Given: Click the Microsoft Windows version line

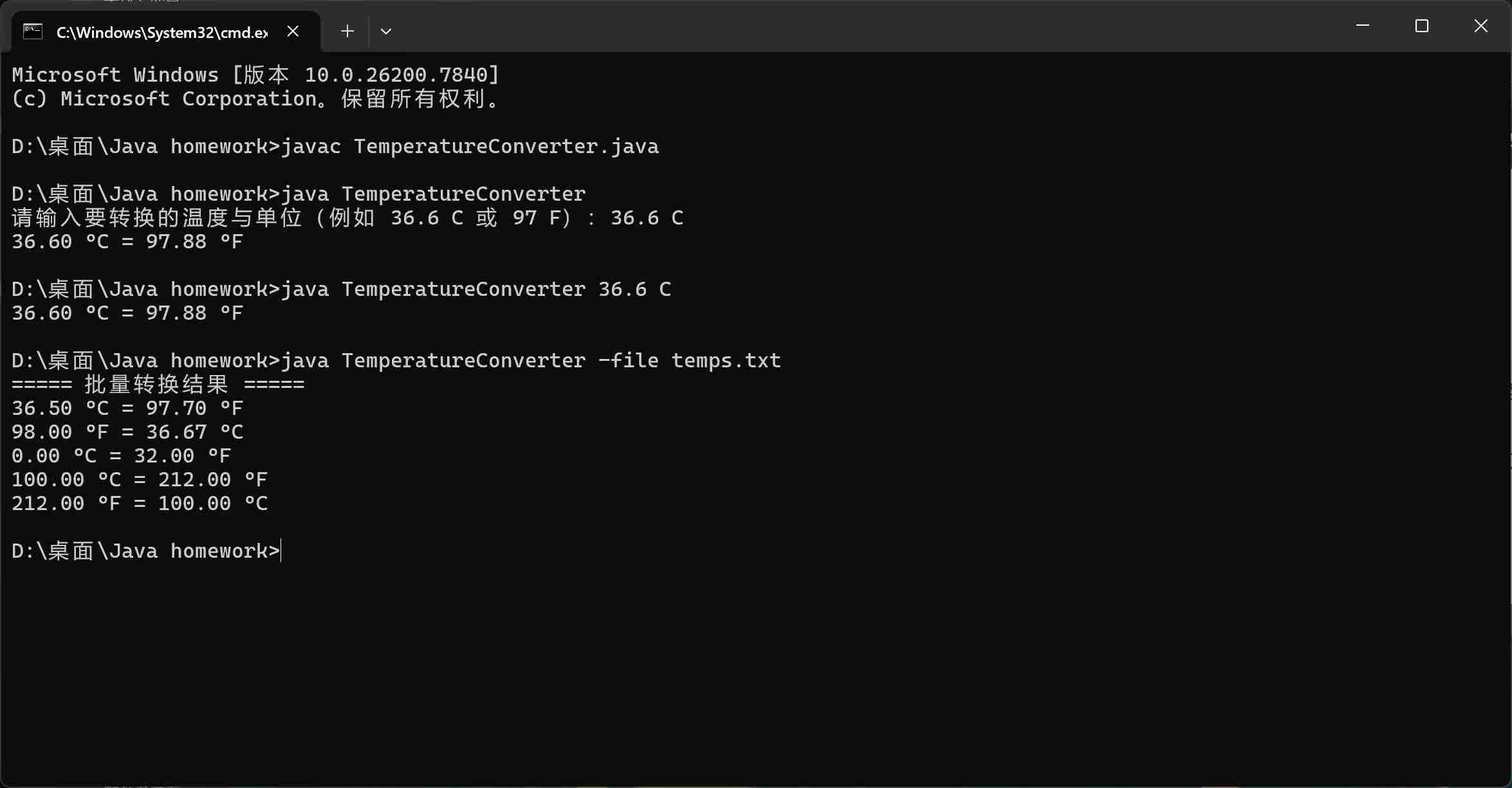Looking at the screenshot, I should click(255, 75).
